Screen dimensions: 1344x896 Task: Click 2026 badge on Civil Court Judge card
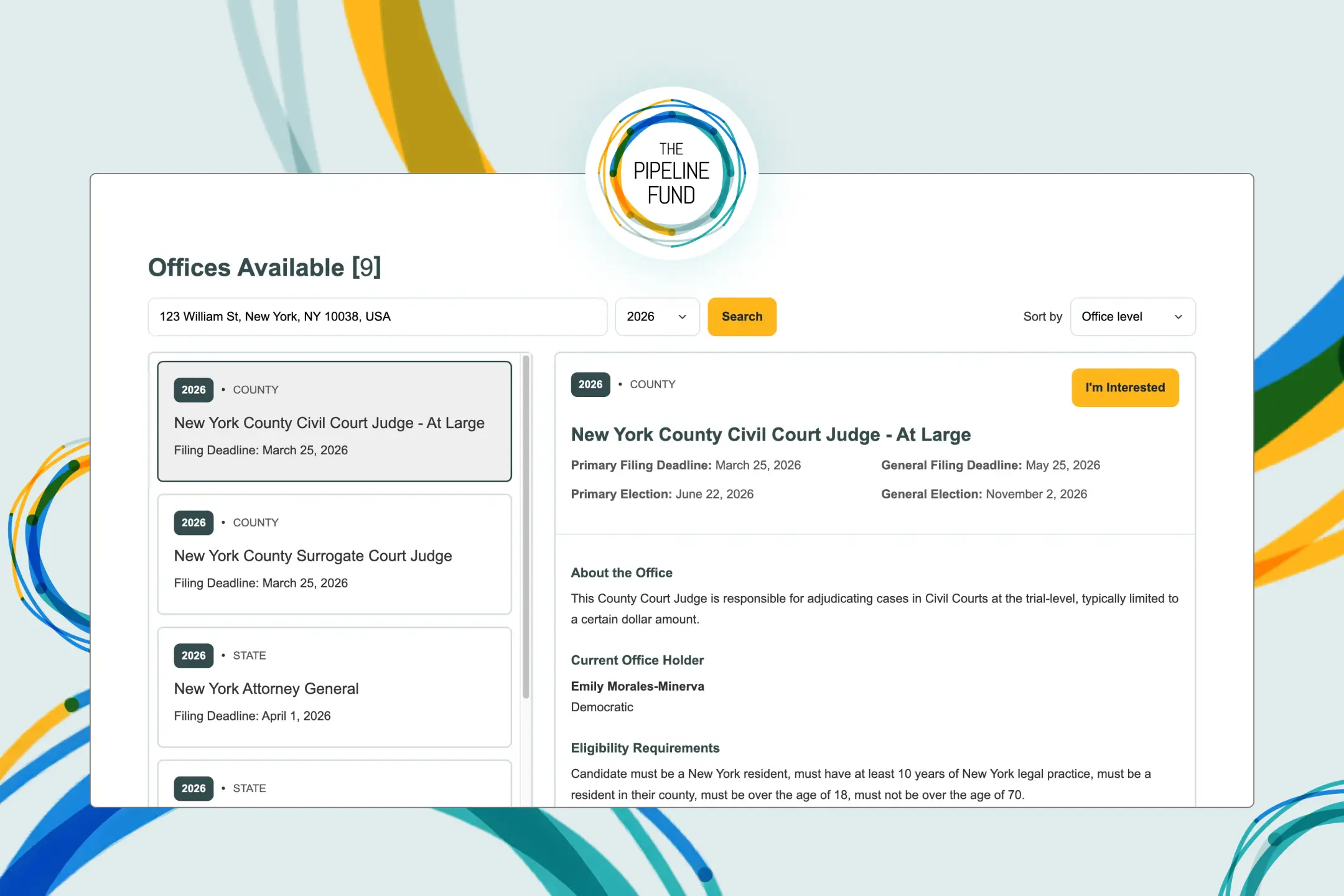click(194, 390)
